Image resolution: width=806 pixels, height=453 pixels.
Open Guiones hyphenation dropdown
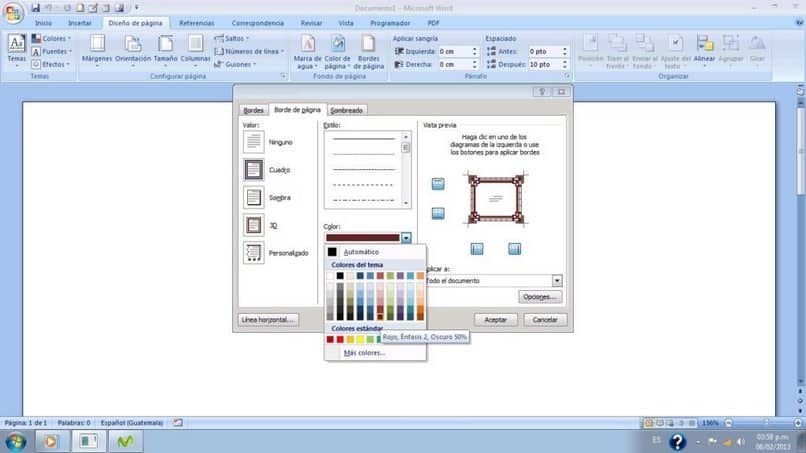(235, 64)
